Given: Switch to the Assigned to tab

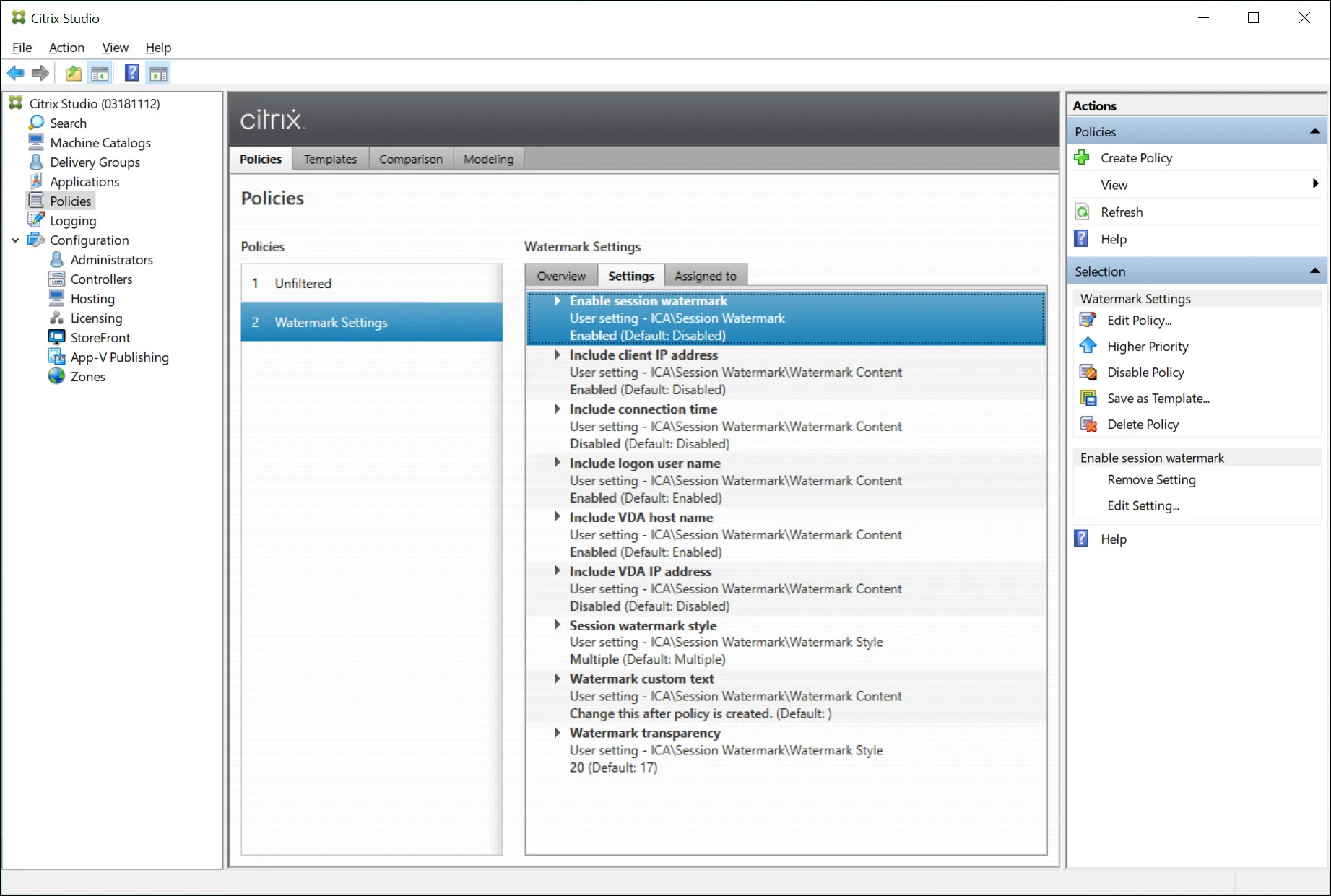Looking at the screenshot, I should click(706, 276).
